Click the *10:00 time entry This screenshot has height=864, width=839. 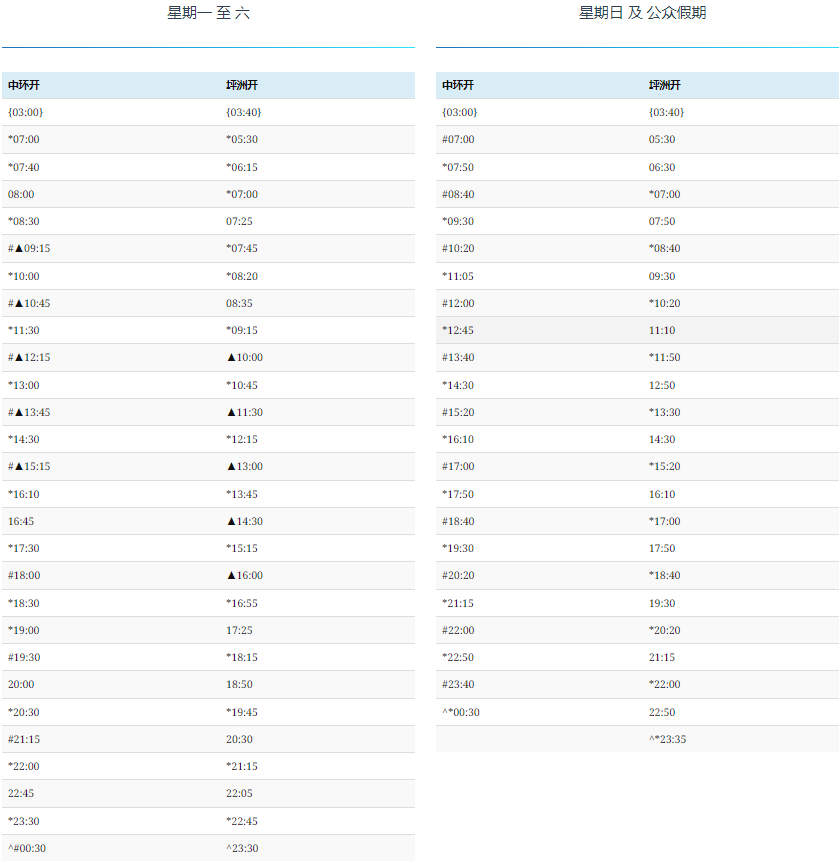(24, 276)
